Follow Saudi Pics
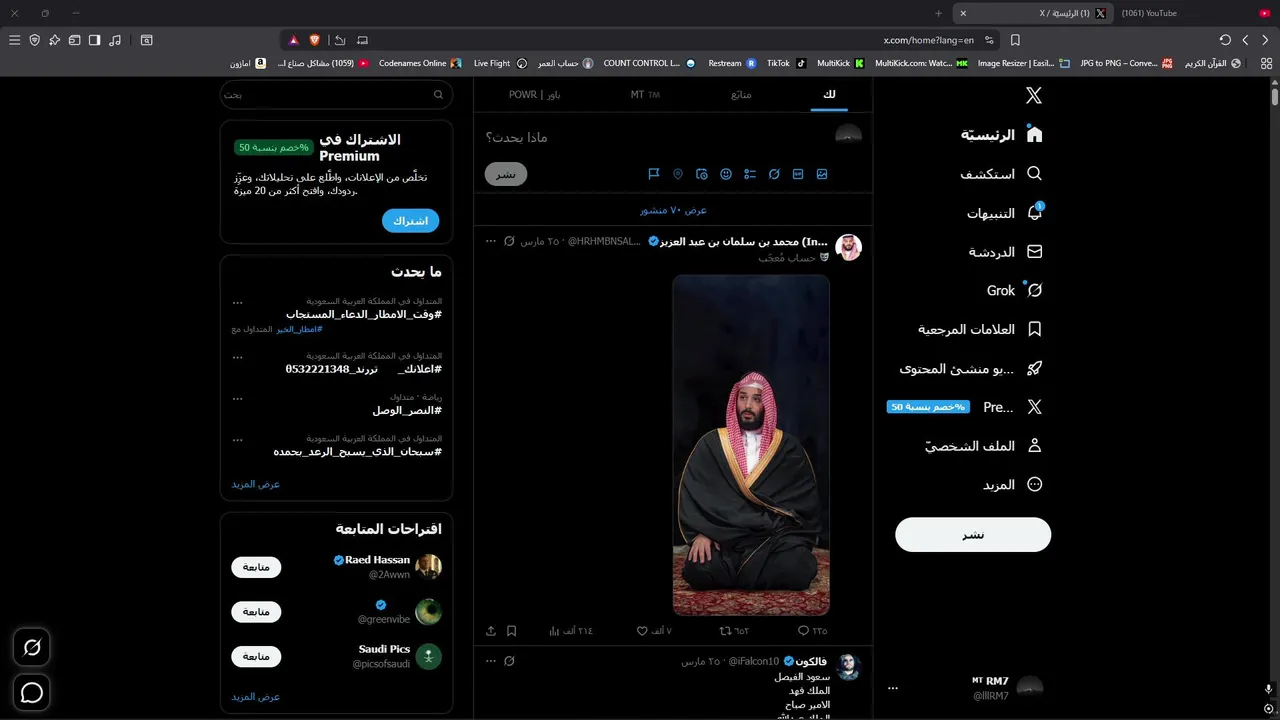This screenshot has width=1280, height=720. [256, 657]
